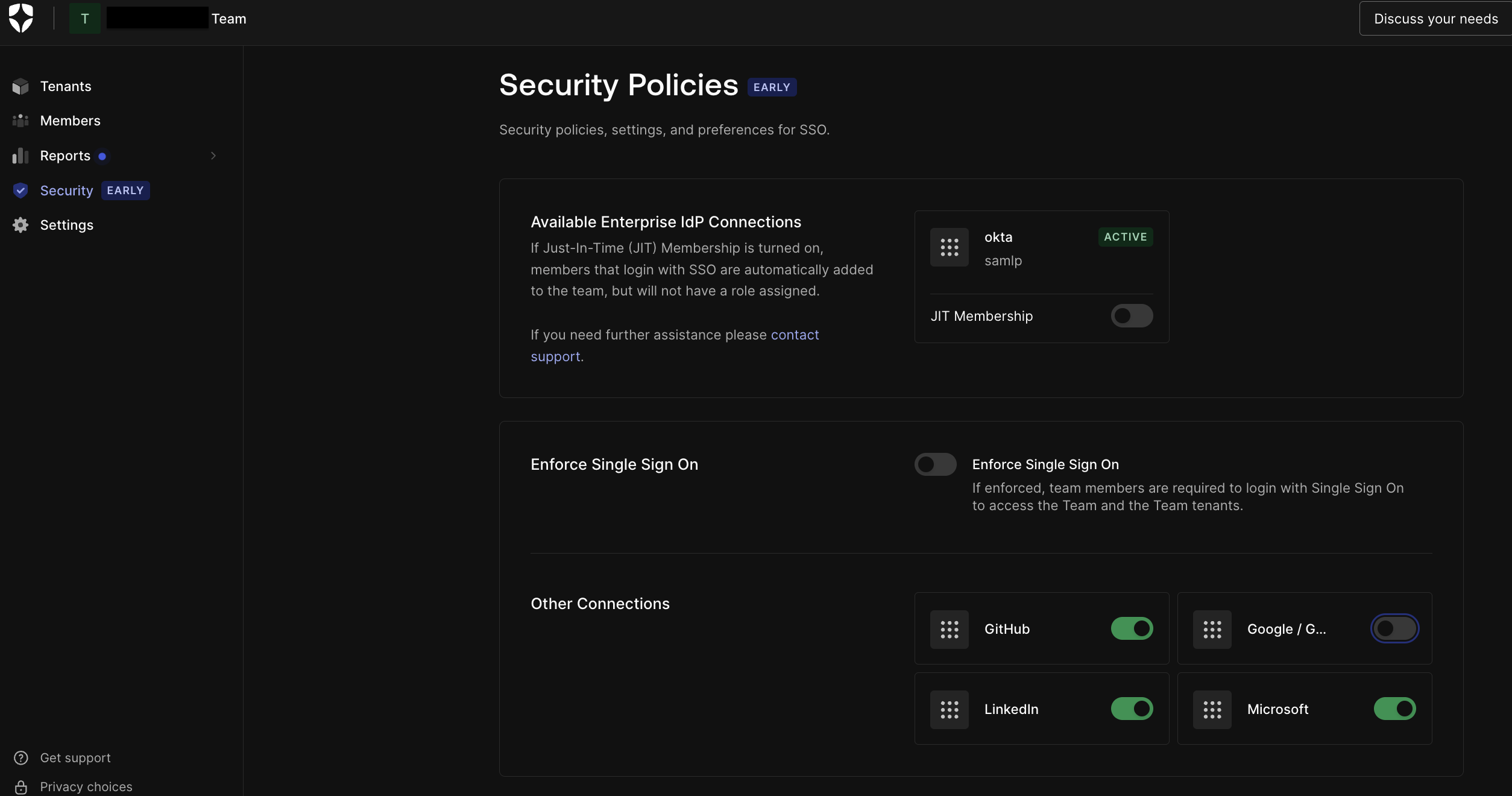Turn off the Microsoft connection toggle

[1395, 709]
